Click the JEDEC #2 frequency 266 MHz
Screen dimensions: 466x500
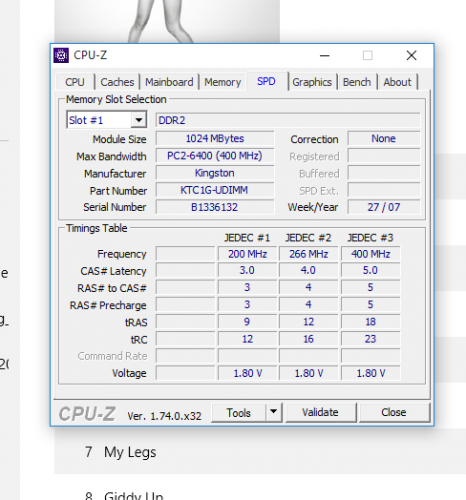click(x=309, y=254)
